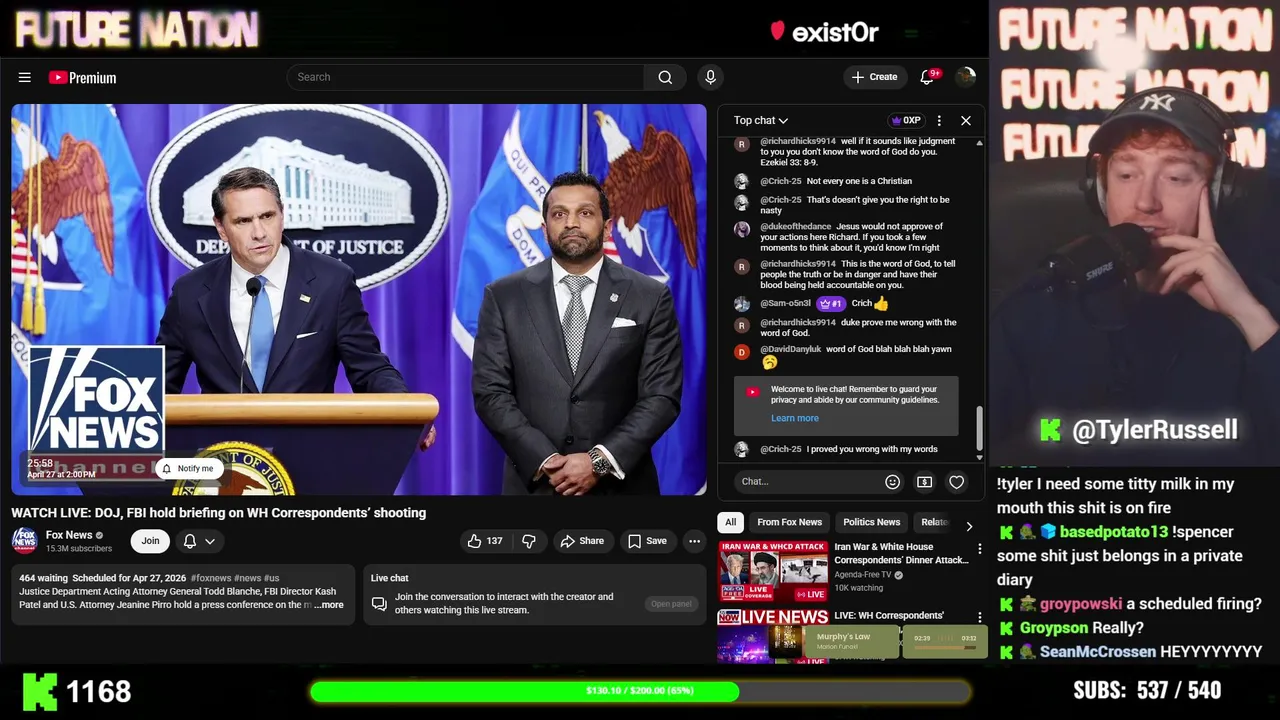Click the magnifying glass search button
This screenshot has width=1280, height=720.
pyautogui.click(x=665, y=77)
